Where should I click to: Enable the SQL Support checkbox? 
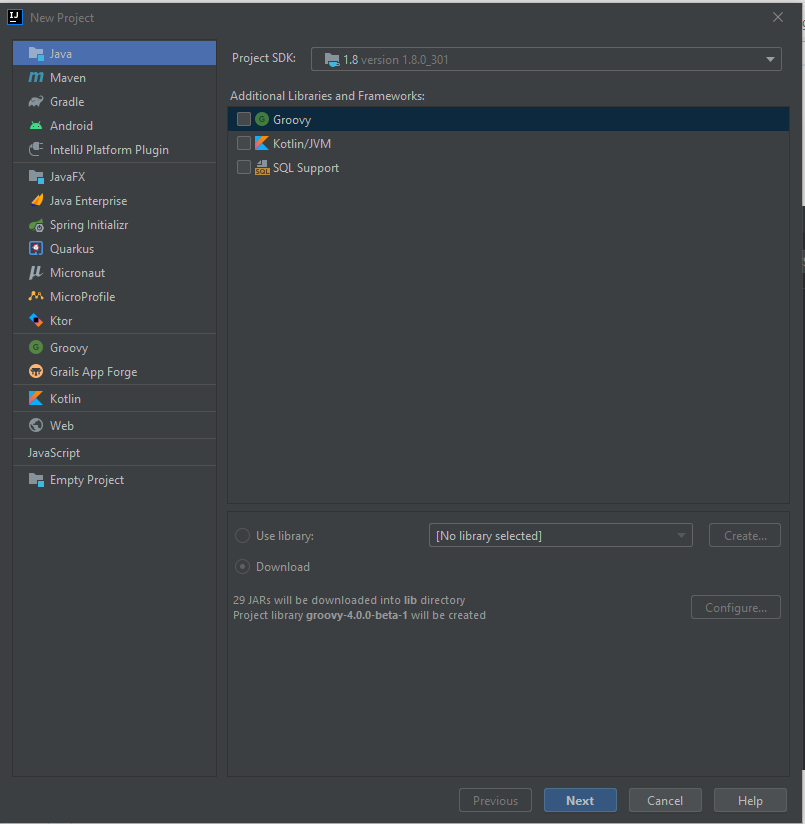tap(244, 167)
